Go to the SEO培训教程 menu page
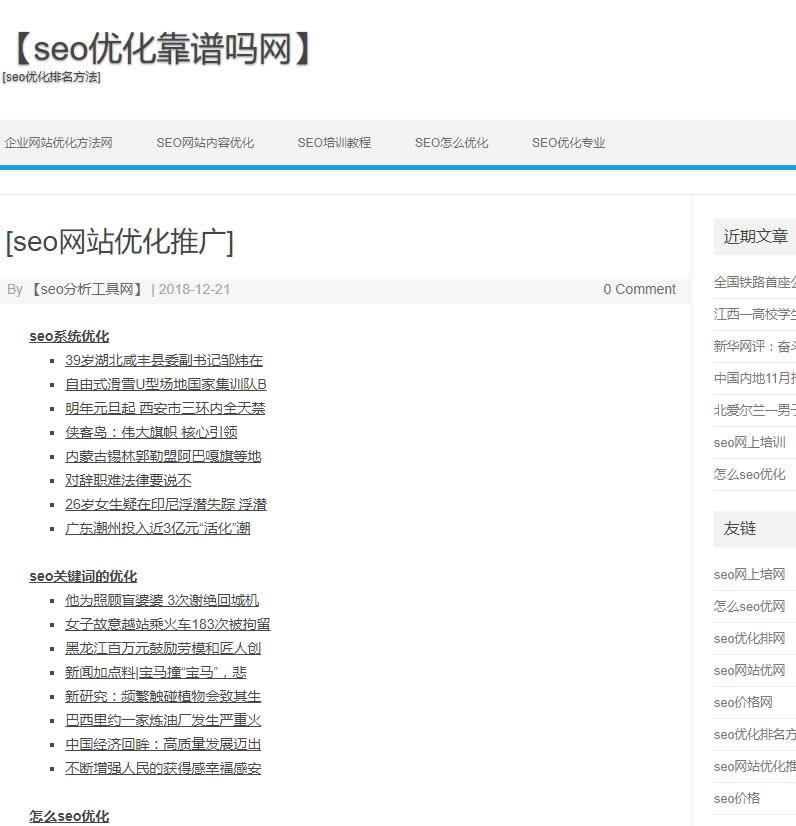 pos(334,143)
